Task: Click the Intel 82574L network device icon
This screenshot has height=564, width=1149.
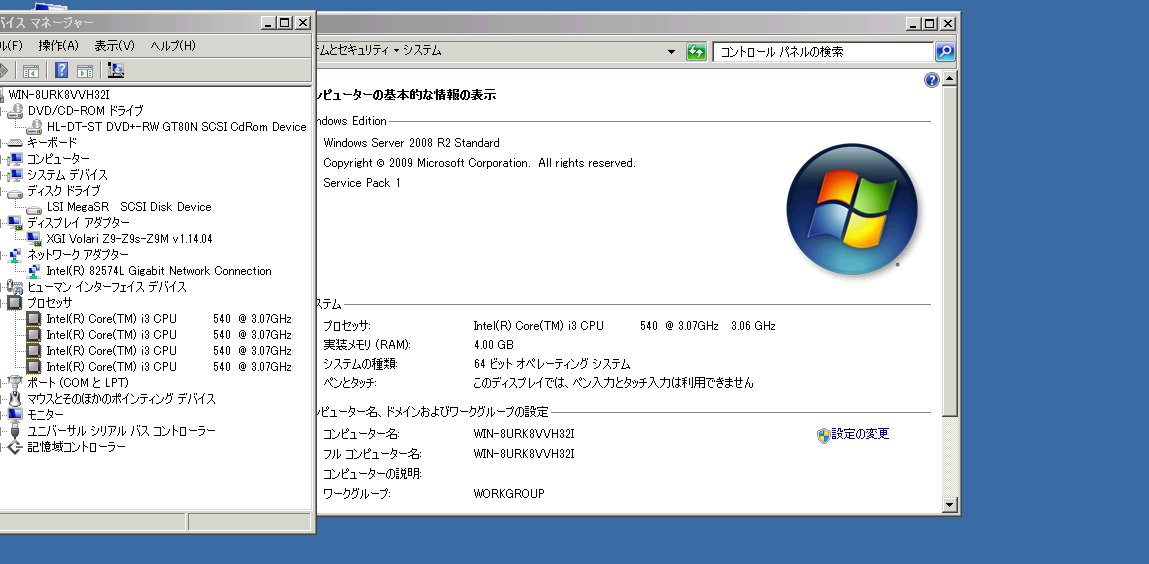Action: pos(34,271)
